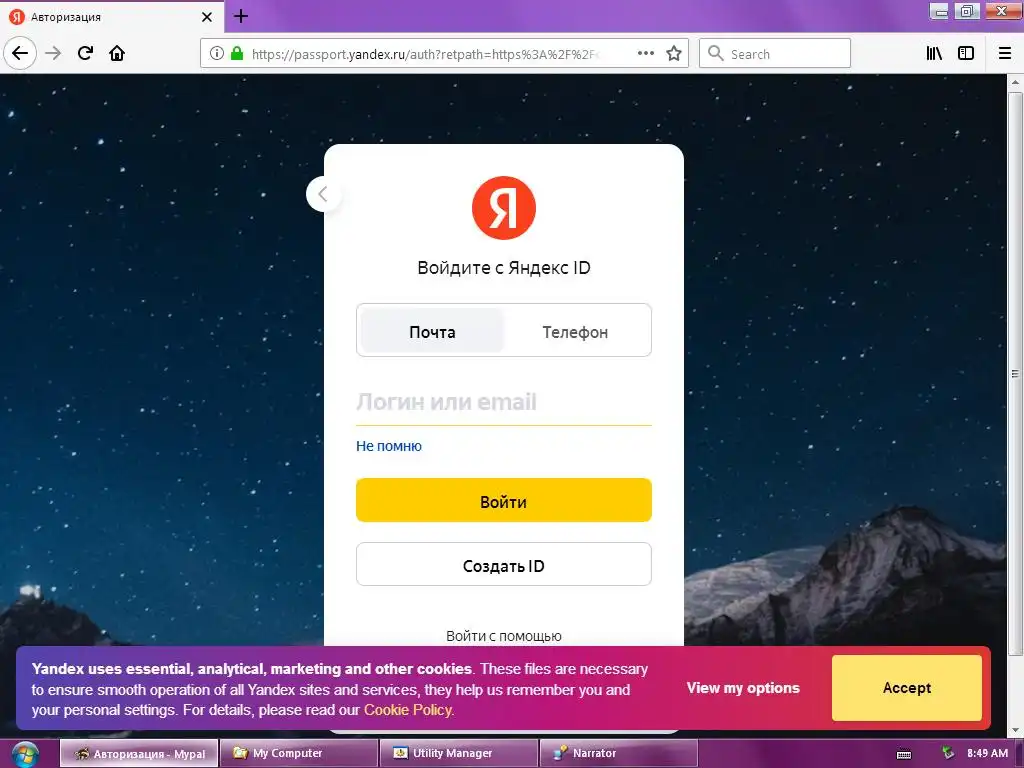Open the browser home page icon
Image resolution: width=1024 pixels, height=768 pixels.
point(117,54)
